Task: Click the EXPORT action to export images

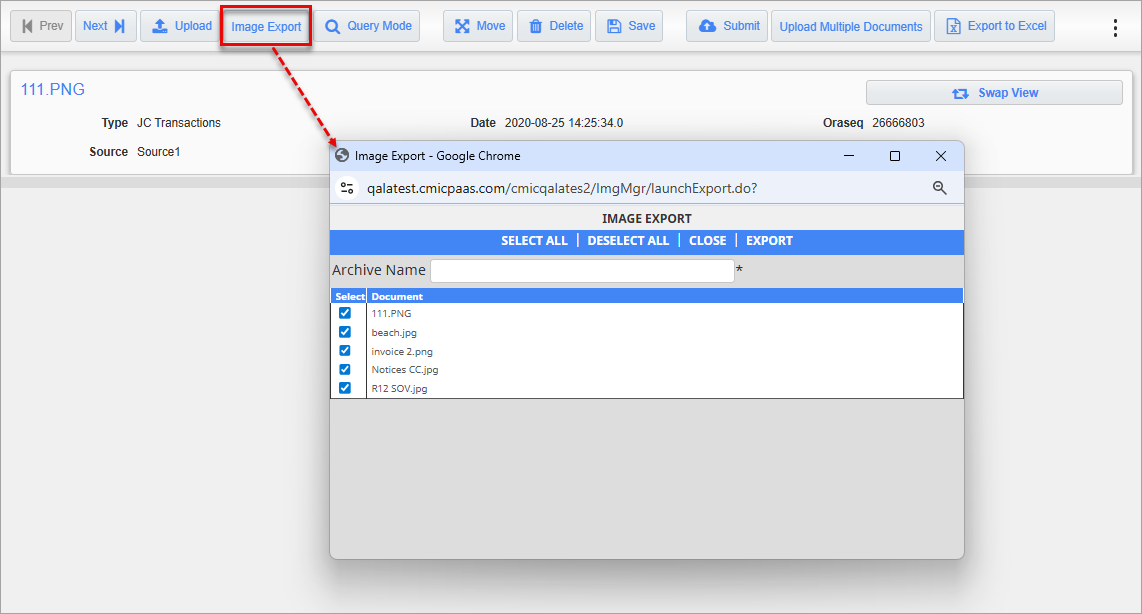Action: (x=769, y=240)
